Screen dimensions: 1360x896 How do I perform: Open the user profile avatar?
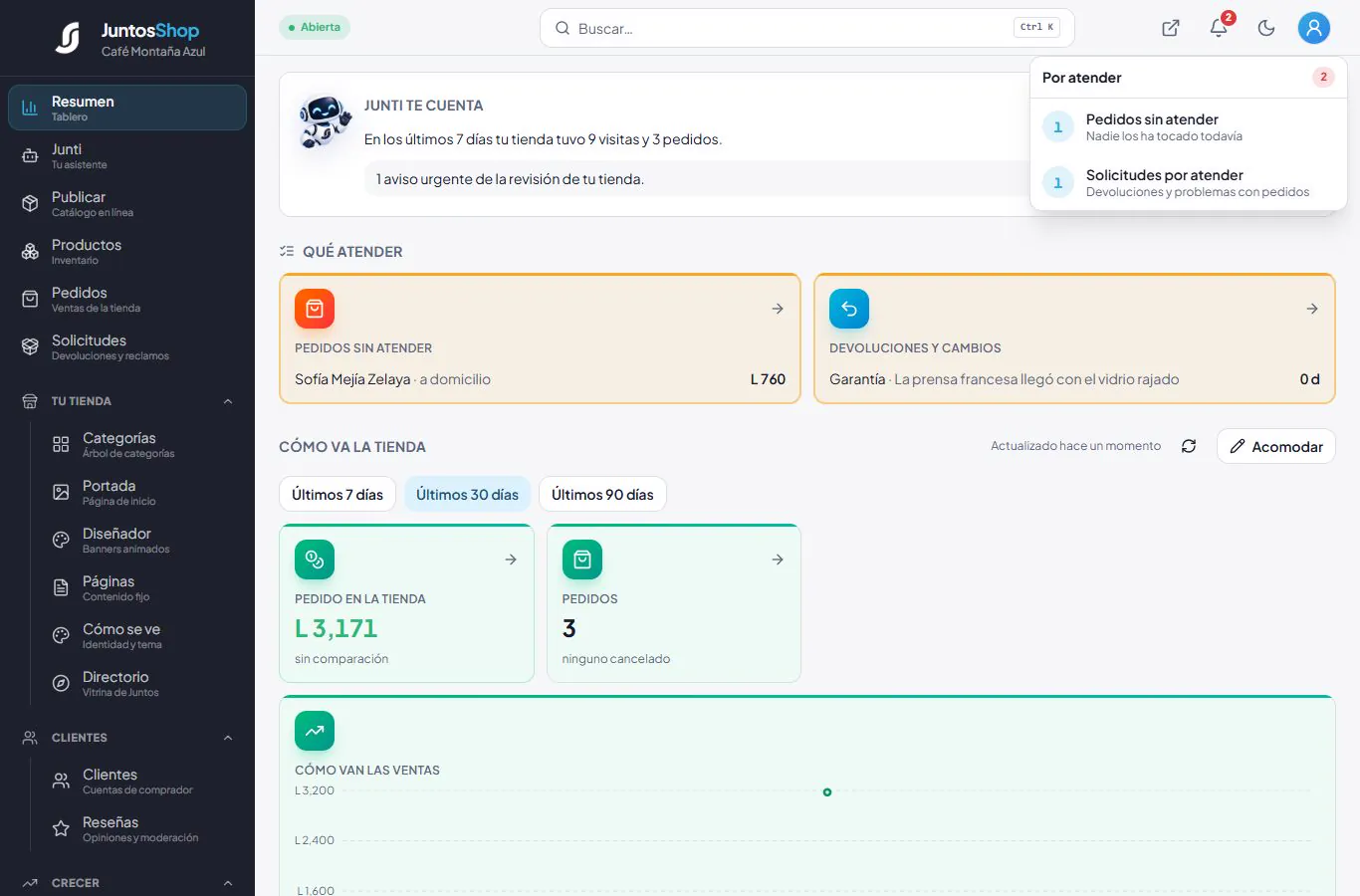click(x=1314, y=28)
